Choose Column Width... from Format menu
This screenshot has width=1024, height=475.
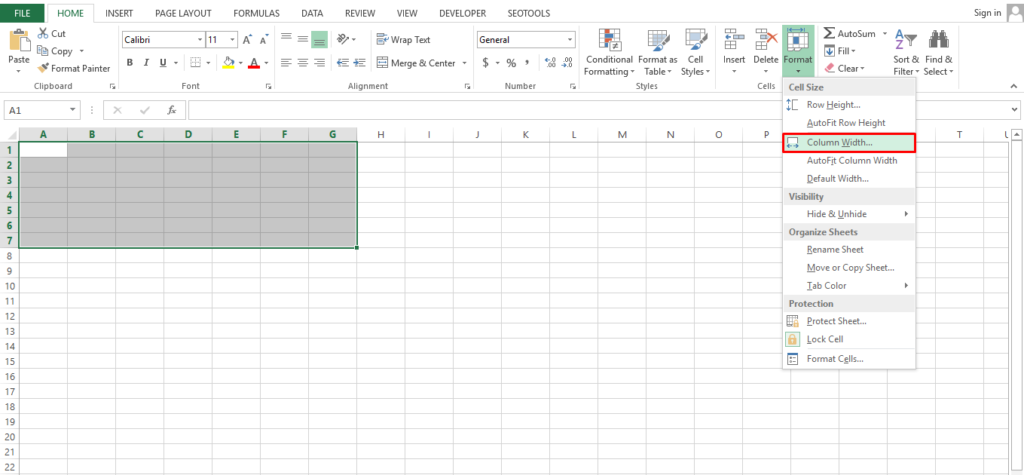tap(849, 142)
